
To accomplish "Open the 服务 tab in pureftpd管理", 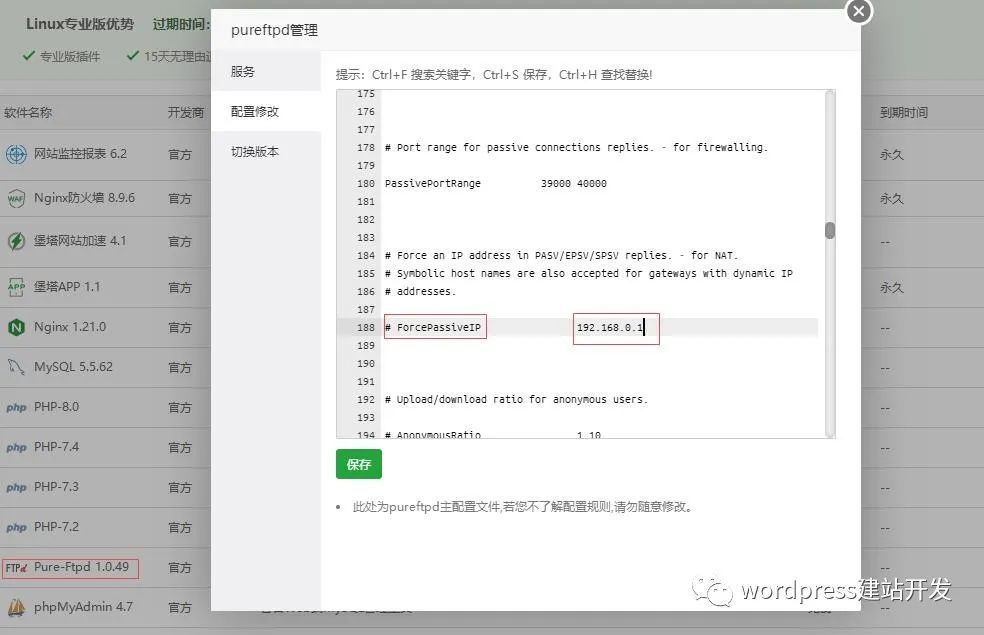I will pyautogui.click(x=266, y=72).
